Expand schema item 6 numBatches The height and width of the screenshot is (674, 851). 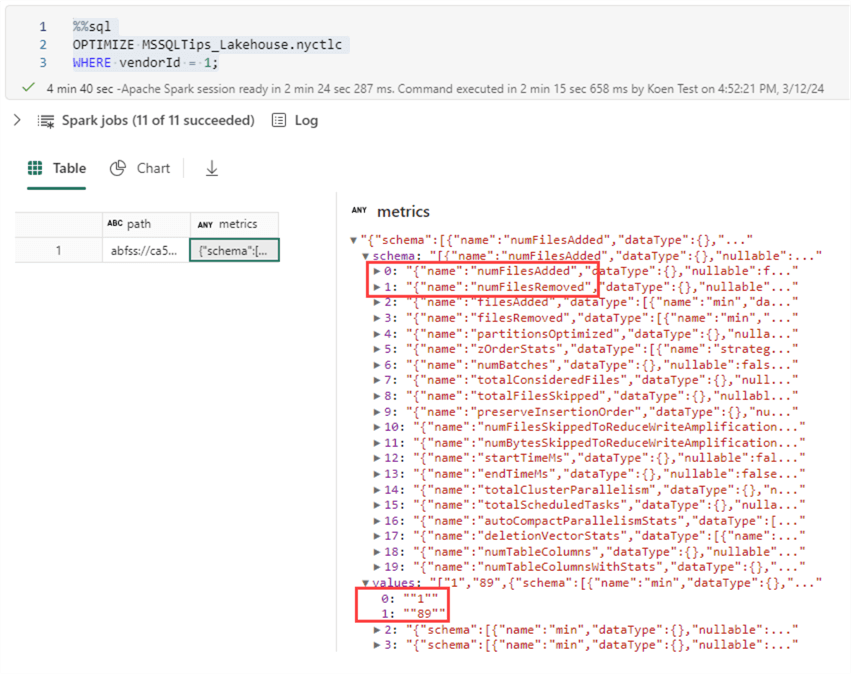point(377,365)
